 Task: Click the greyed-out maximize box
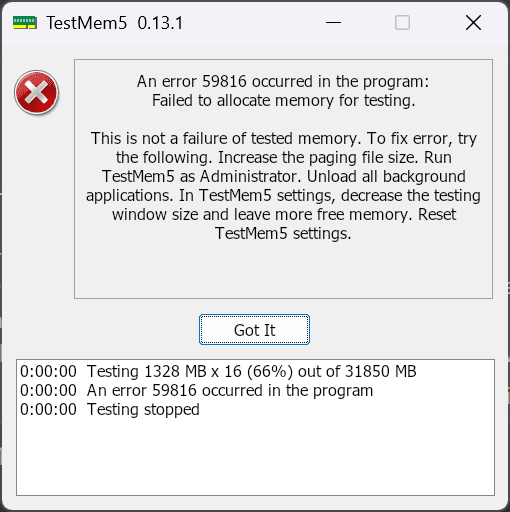402,23
